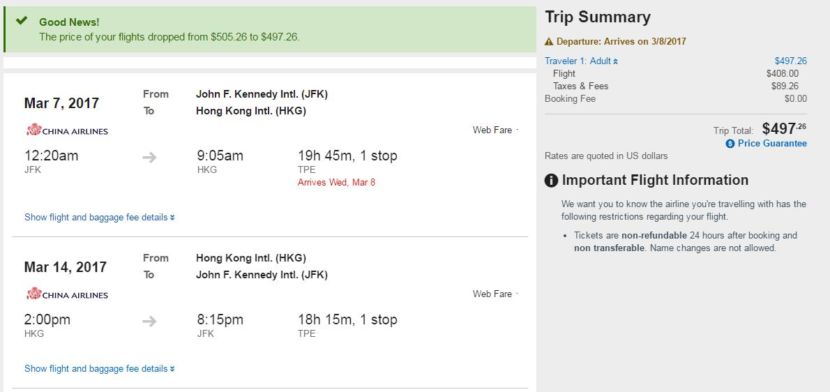830x392 pixels.
Task: Collapse the Traveler 1: Adult price breakdown
Action: [x=581, y=61]
